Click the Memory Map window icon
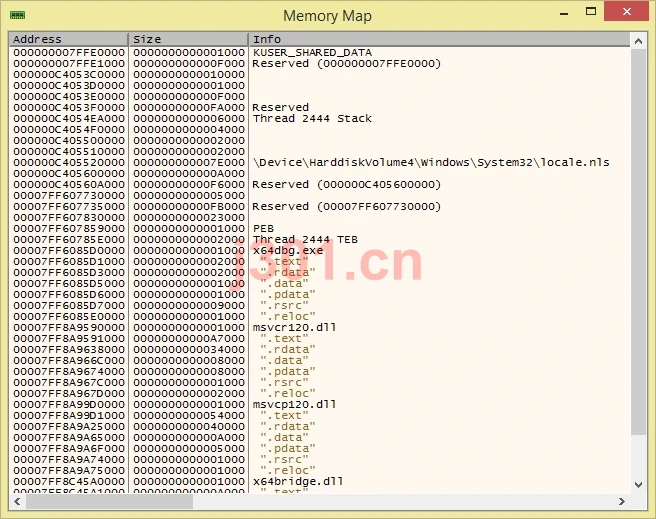Screen dimensions: 656x519 18,15
